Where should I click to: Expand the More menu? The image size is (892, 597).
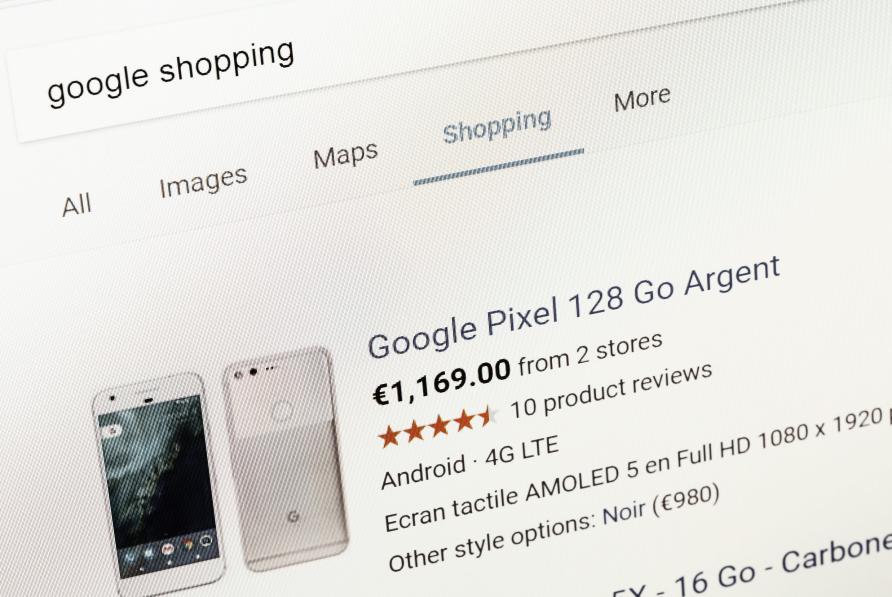642,98
